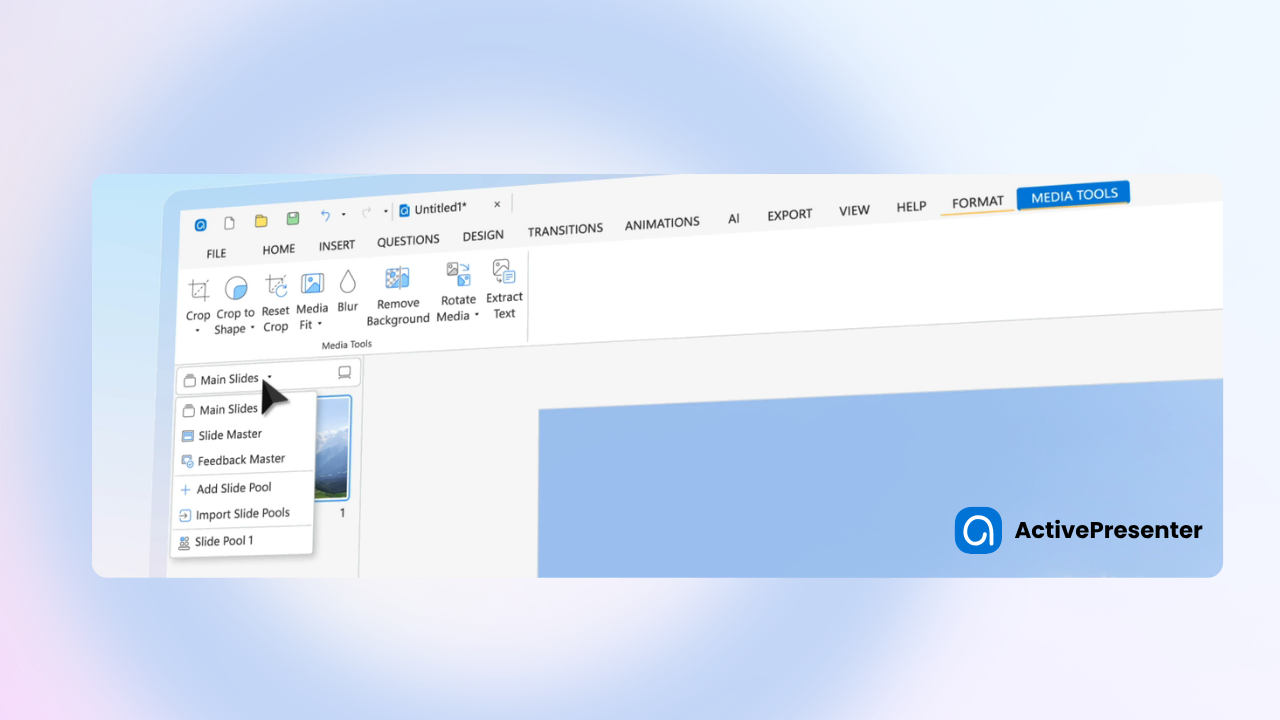
Task: Click the Rotate Media icon
Action: pos(459,274)
